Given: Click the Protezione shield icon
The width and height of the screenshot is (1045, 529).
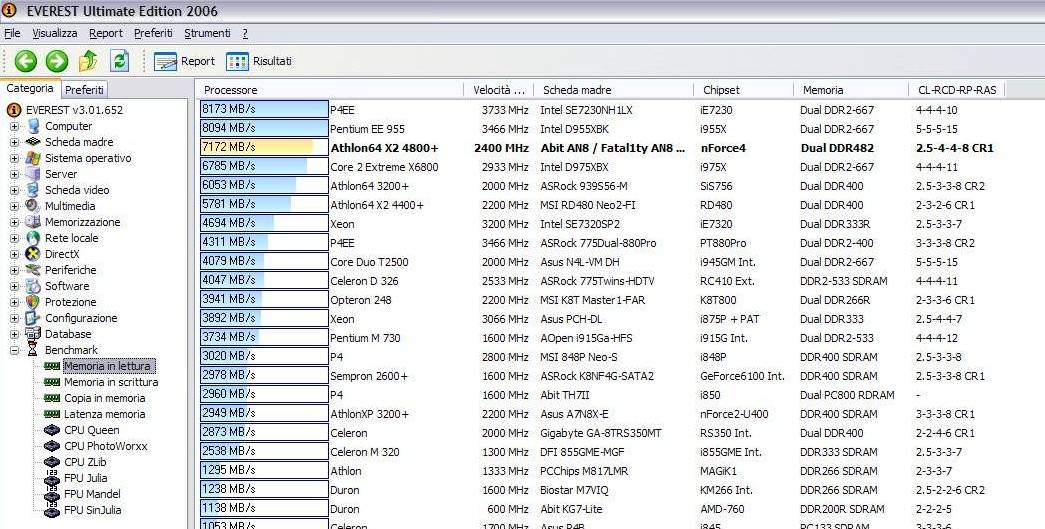Looking at the screenshot, I should tap(33, 302).
